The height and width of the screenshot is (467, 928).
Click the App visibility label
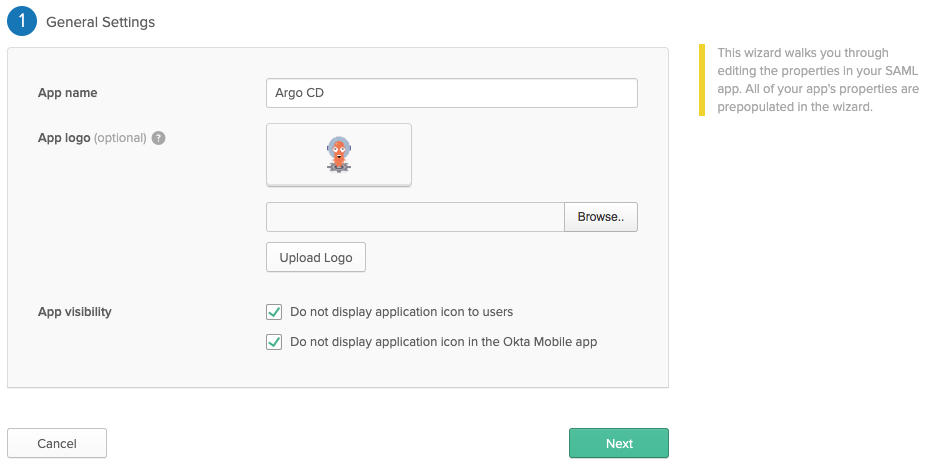75,312
